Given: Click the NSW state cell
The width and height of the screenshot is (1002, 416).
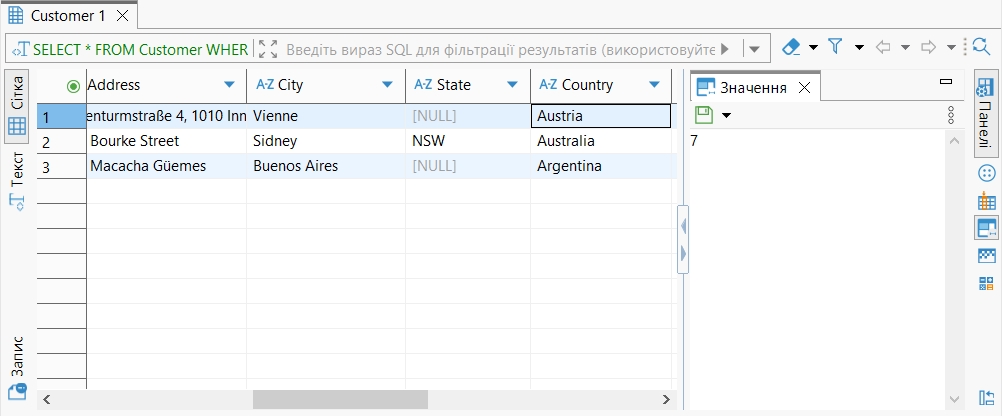Looking at the screenshot, I should point(468,141).
